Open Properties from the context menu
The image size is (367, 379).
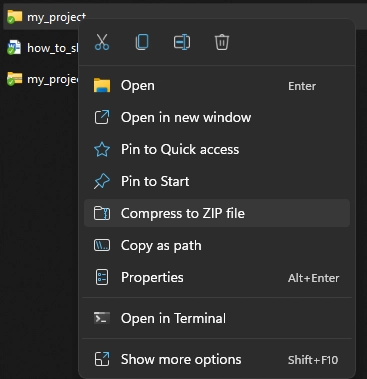click(x=217, y=277)
